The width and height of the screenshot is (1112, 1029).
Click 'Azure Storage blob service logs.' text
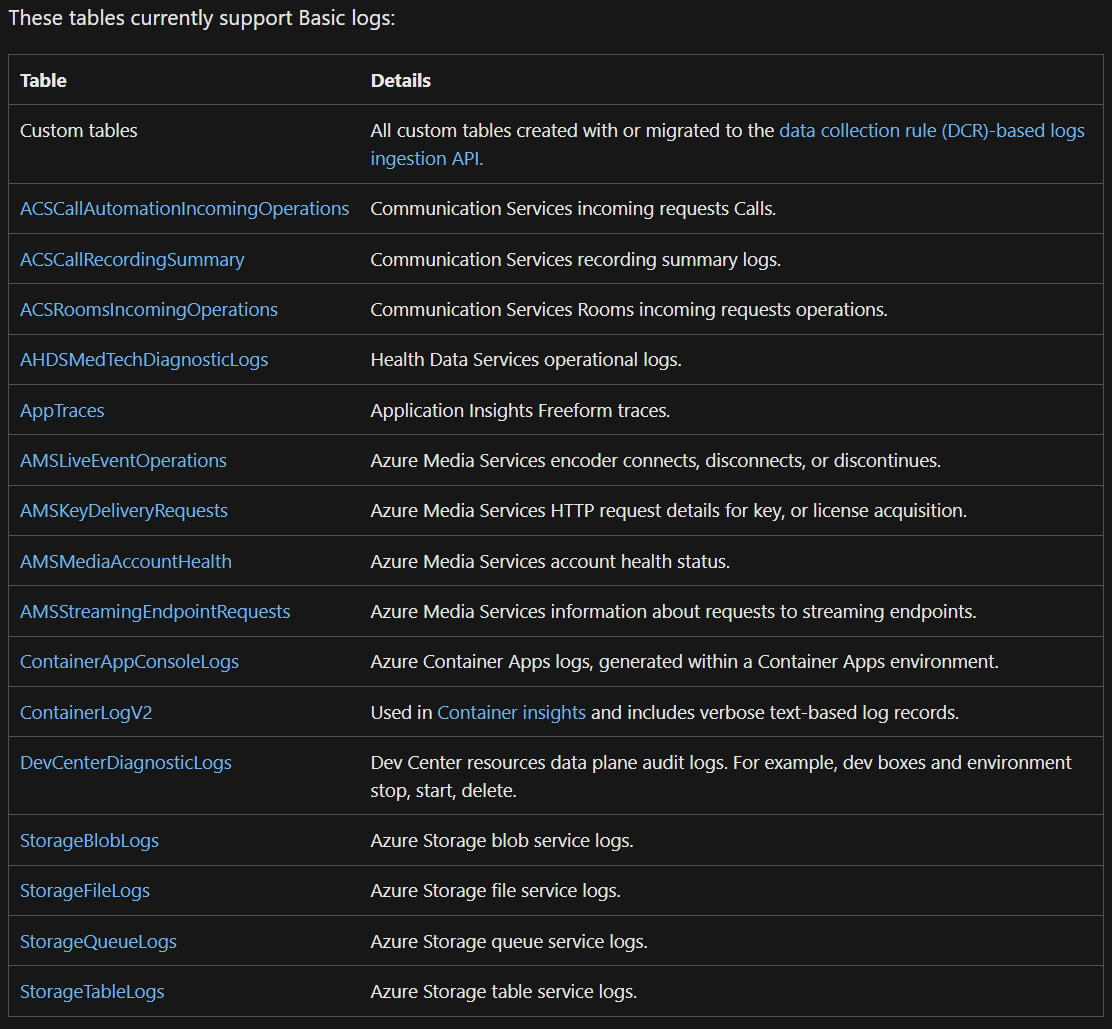(502, 841)
